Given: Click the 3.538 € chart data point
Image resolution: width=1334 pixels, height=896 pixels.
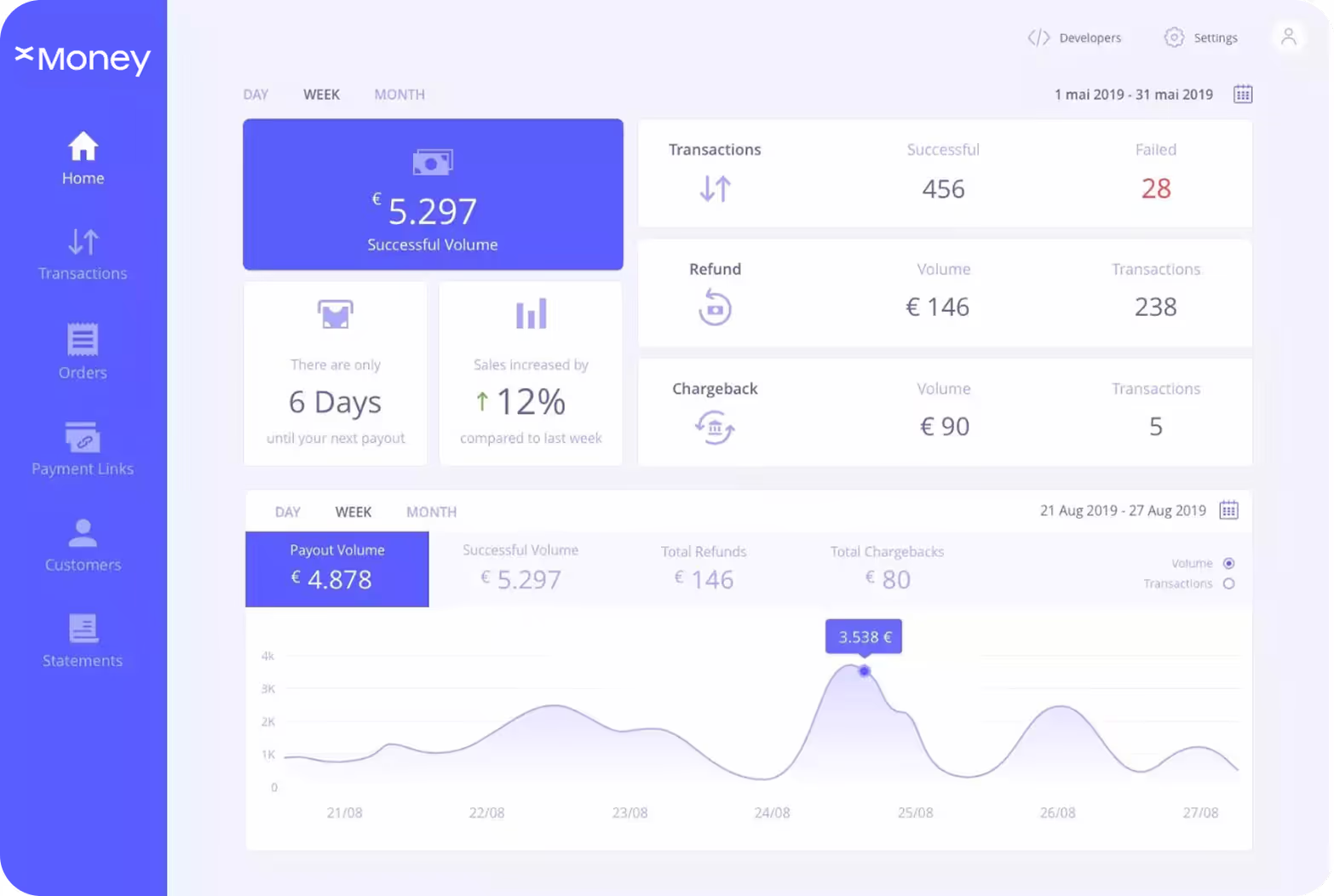Looking at the screenshot, I should (864, 671).
